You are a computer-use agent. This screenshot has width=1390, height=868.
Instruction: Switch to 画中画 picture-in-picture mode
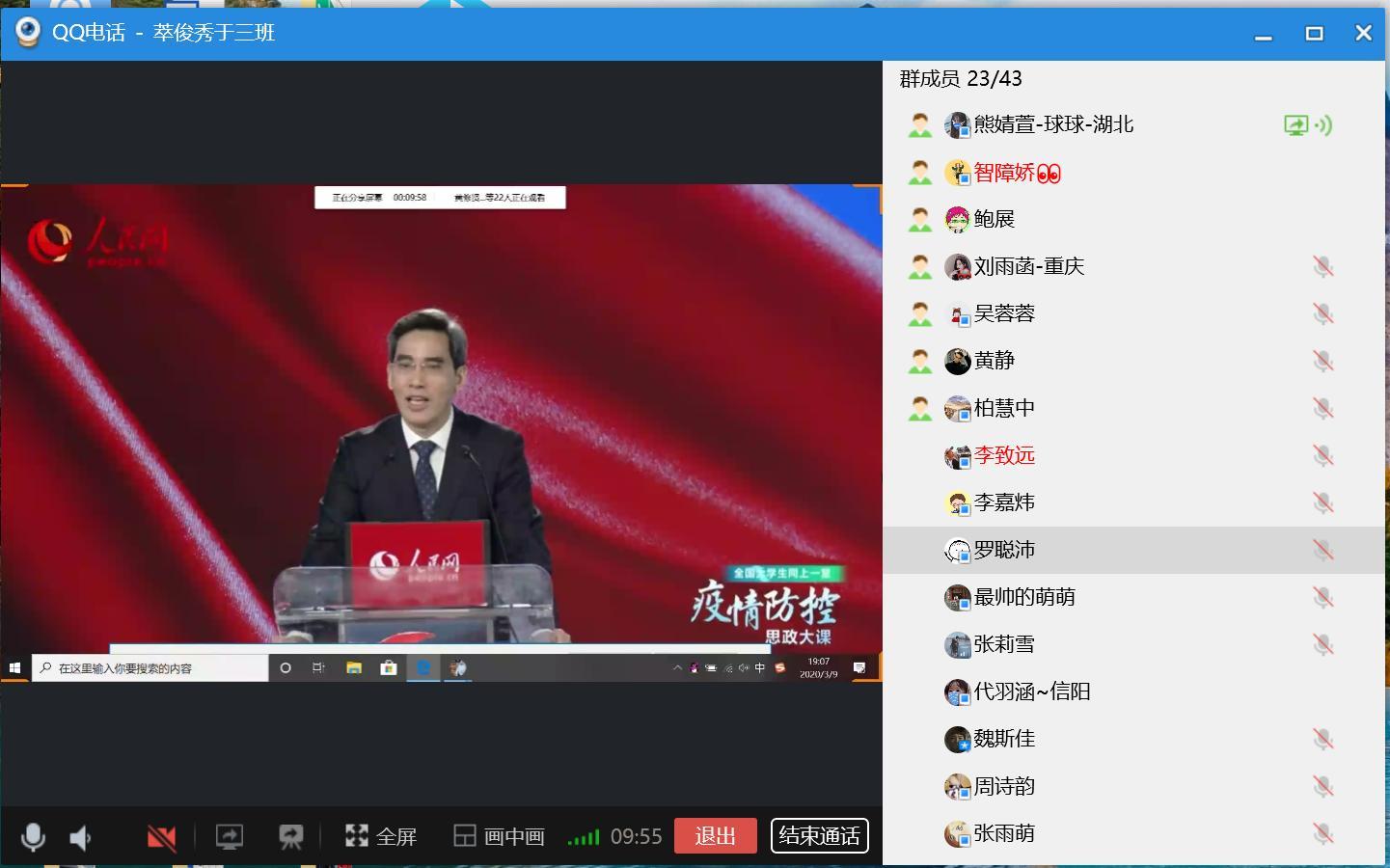click(499, 836)
